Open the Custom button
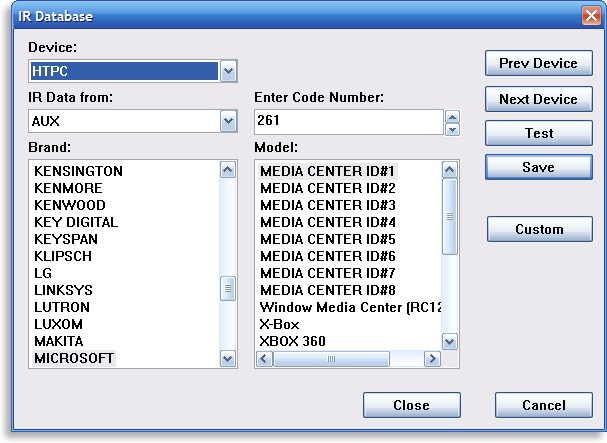 540,229
